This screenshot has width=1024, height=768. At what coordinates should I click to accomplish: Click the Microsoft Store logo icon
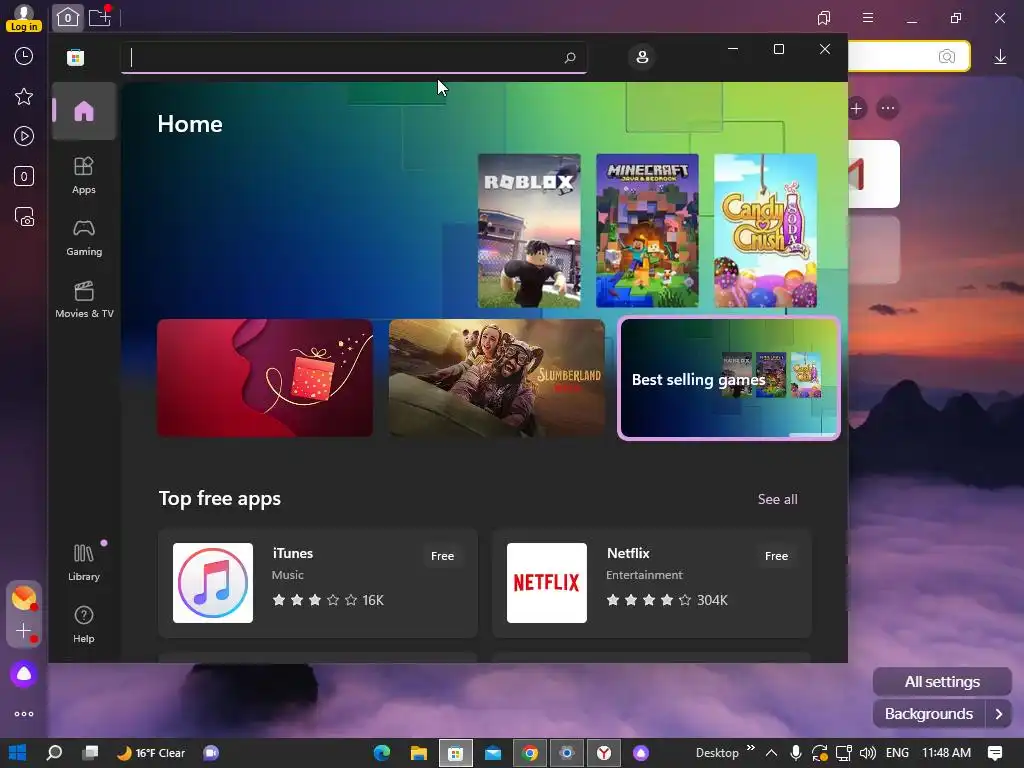tap(75, 57)
